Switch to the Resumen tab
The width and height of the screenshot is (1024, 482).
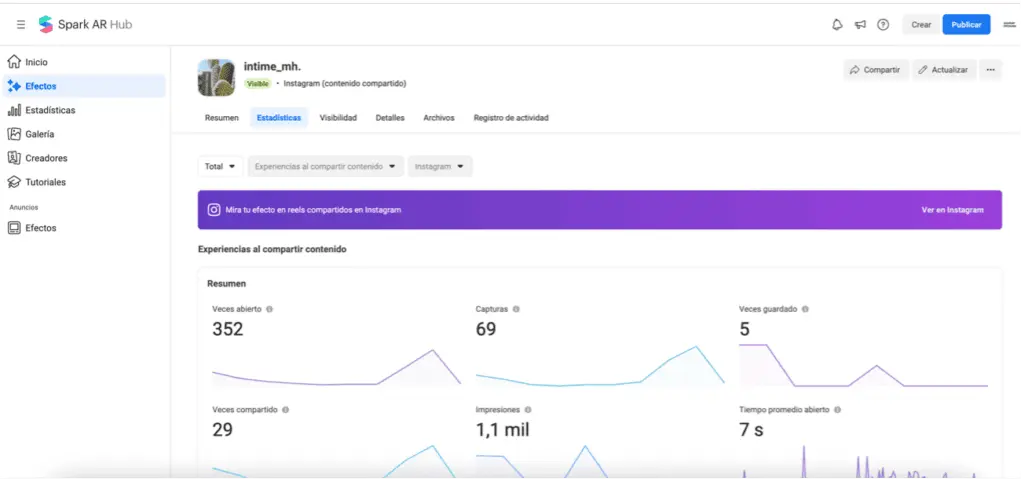(x=221, y=118)
